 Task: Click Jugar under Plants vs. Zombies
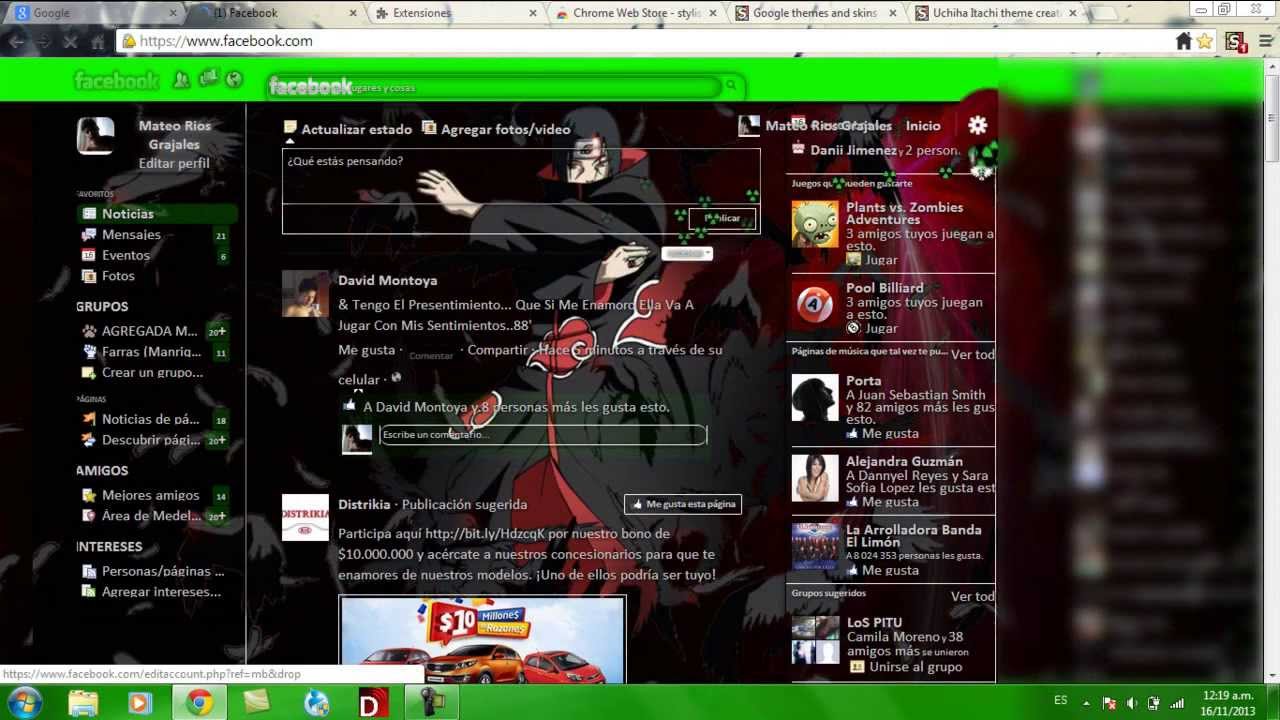pyautogui.click(x=881, y=260)
